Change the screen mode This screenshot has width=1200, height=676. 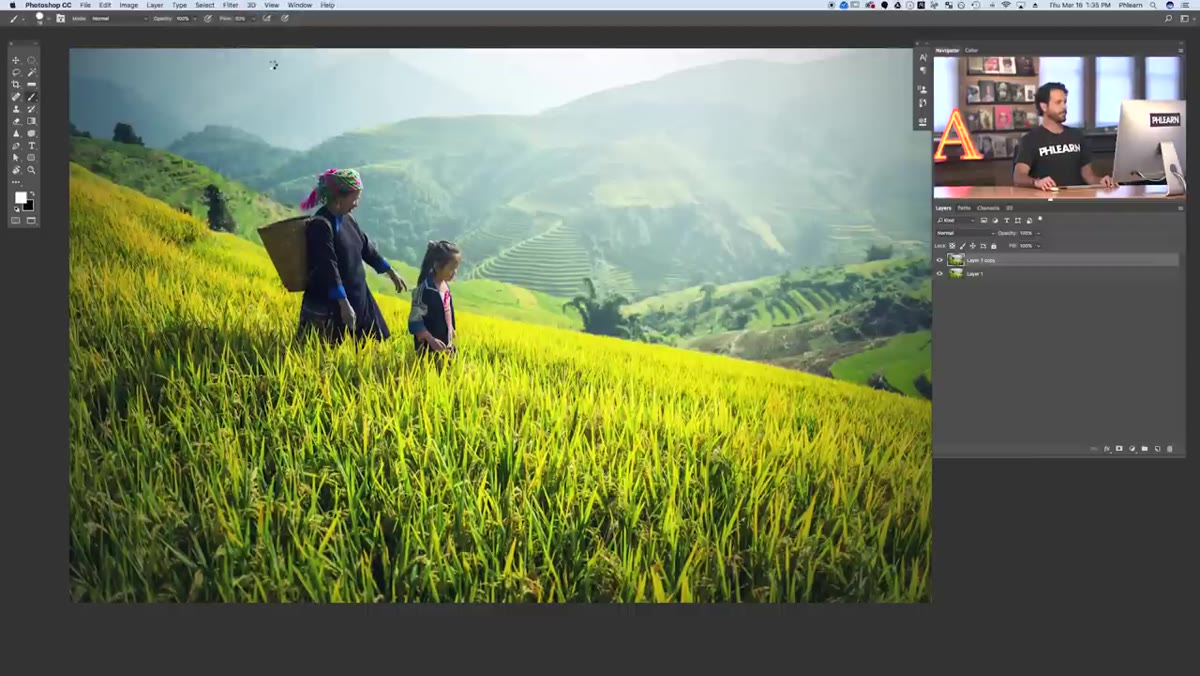(31, 220)
